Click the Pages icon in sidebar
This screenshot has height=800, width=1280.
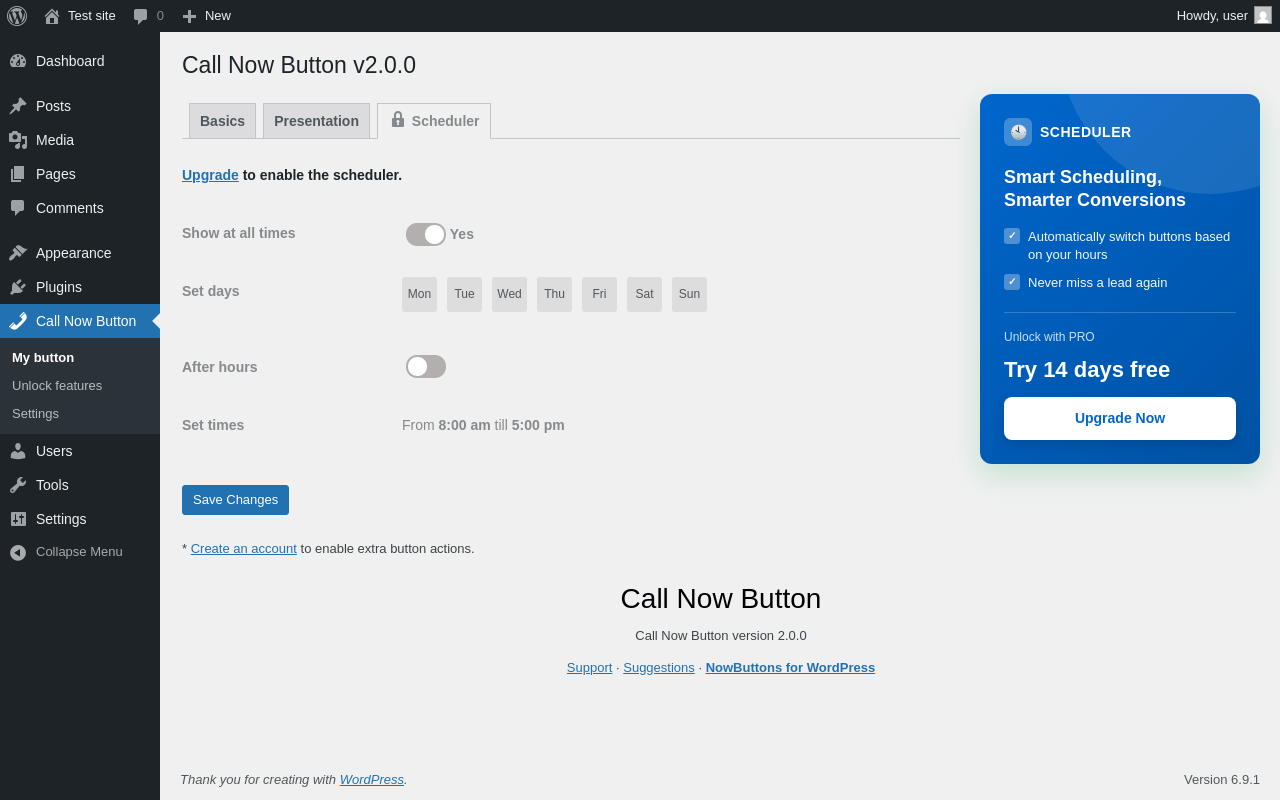18,174
